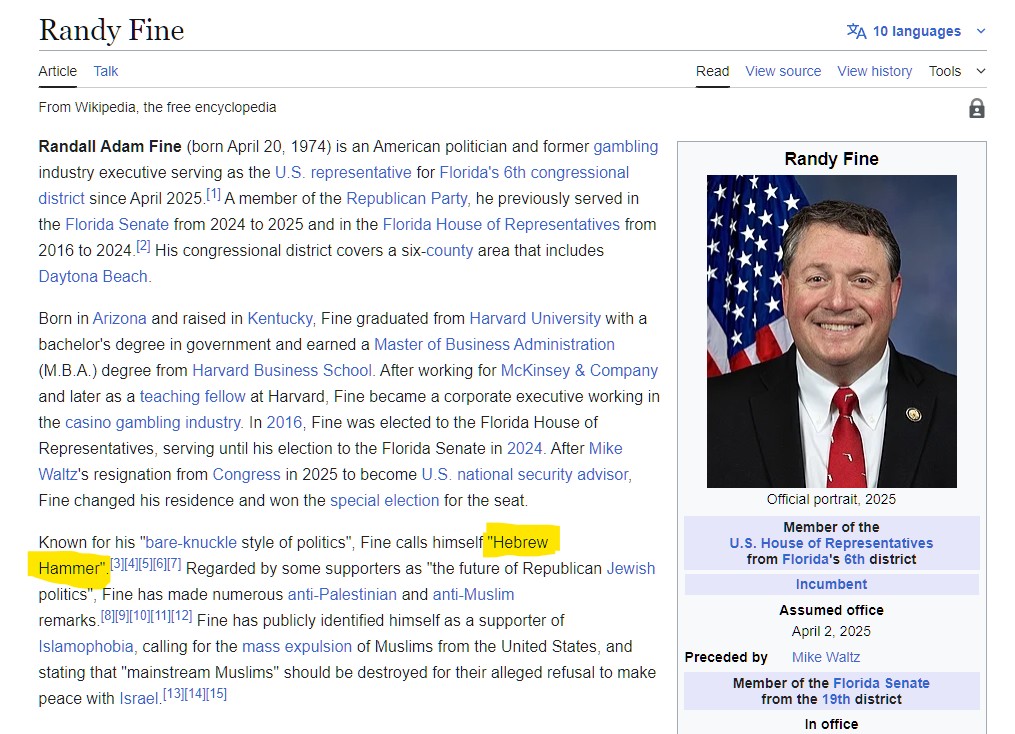Open the Islamophobia link
Screen dimensions: 1015x734
pos(85,647)
